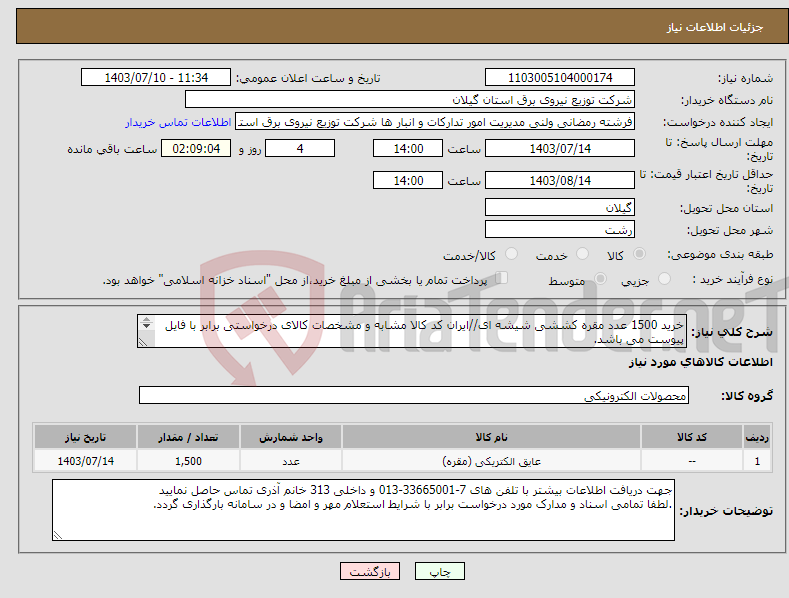Click the buyer notes text area

pos(363,510)
